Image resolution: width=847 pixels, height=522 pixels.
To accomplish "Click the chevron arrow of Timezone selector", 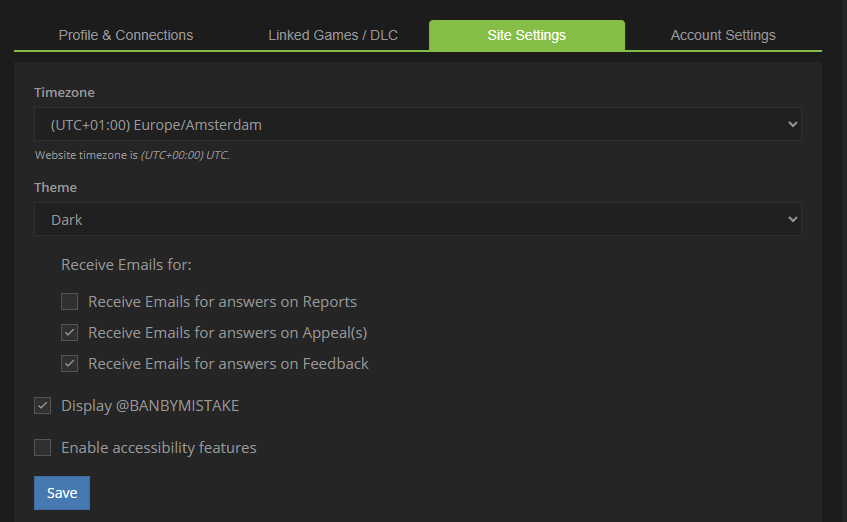I will [x=793, y=125].
